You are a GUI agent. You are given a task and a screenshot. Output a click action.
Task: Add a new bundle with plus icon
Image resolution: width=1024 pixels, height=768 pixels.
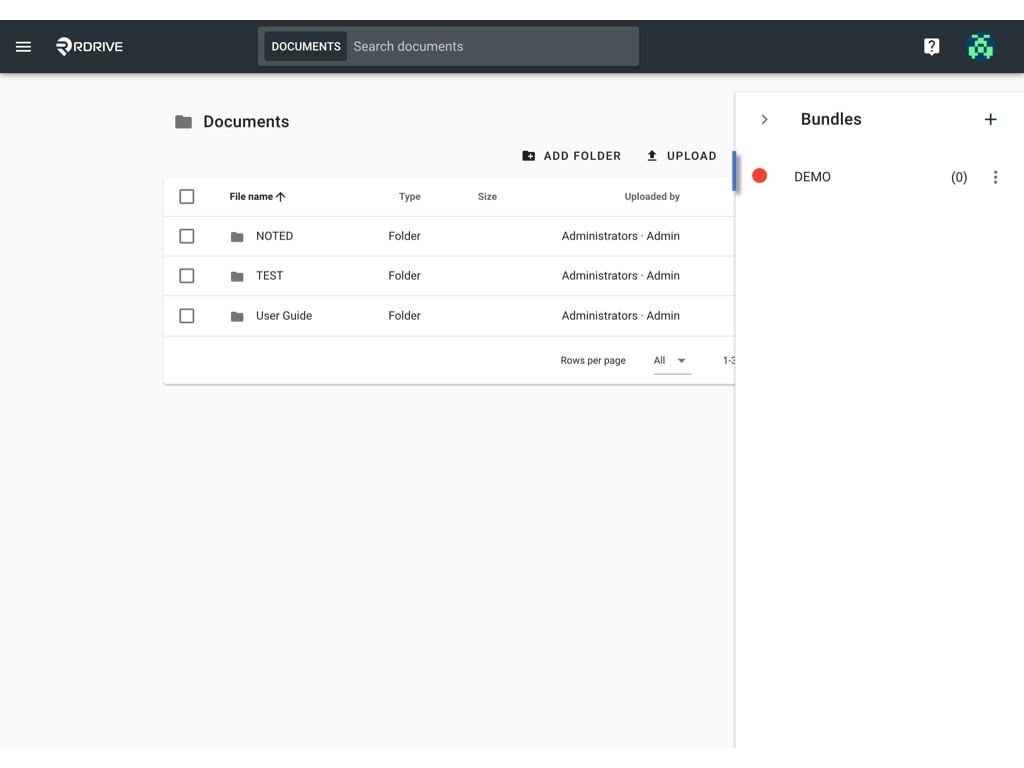click(x=990, y=120)
